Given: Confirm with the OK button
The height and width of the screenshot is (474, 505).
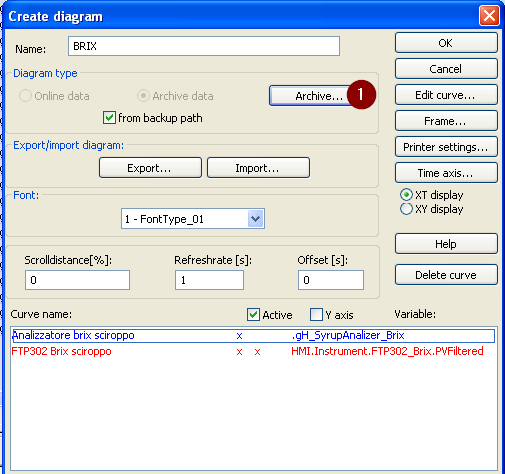Looking at the screenshot, I should point(446,43).
